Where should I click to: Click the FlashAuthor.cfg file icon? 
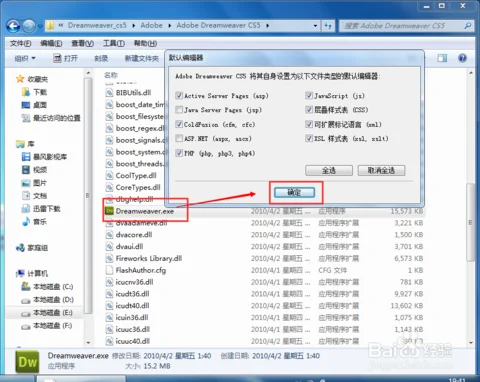[x=109, y=270]
